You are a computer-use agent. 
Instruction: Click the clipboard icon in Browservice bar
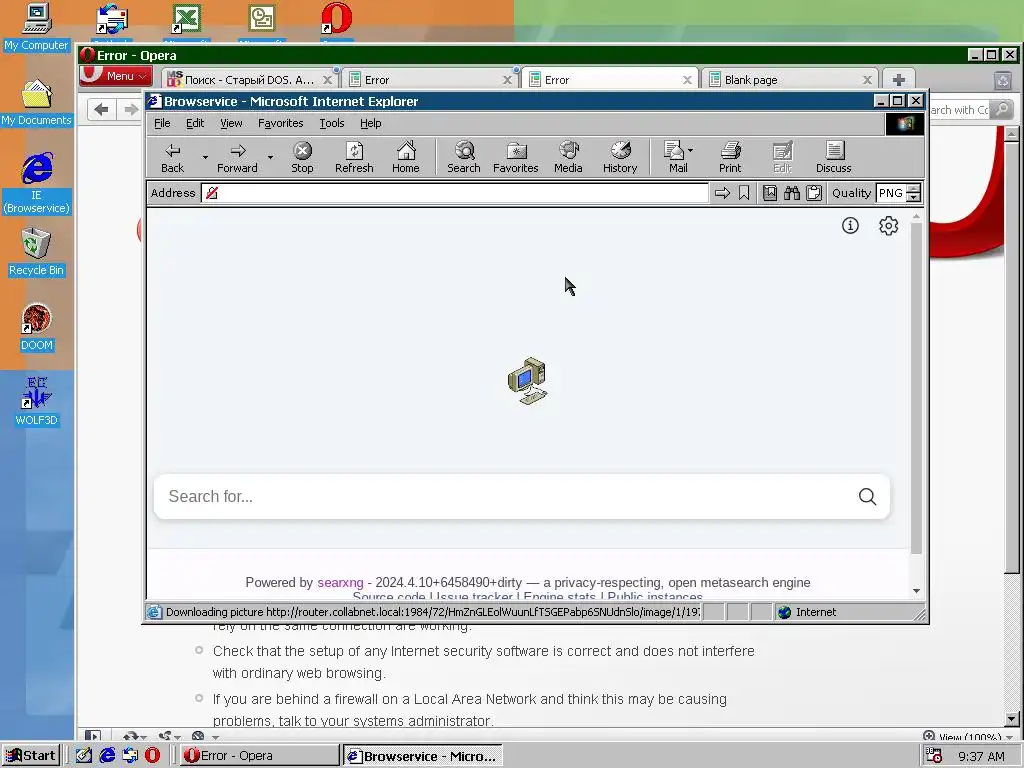[x=814, y=193]
